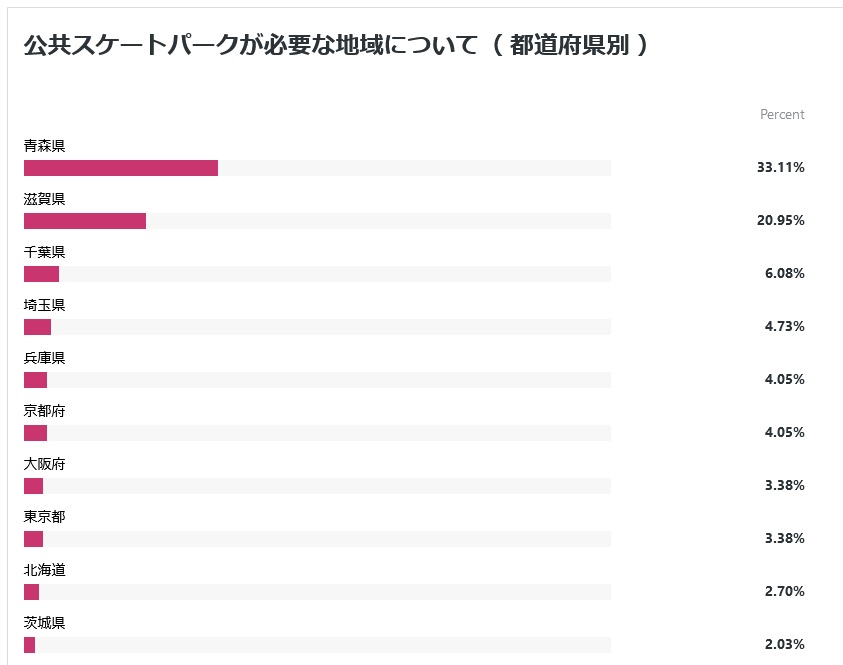This screenshot has height=665, width=843.
Task: Click the 2.03% value
Action: coord(785,644)
